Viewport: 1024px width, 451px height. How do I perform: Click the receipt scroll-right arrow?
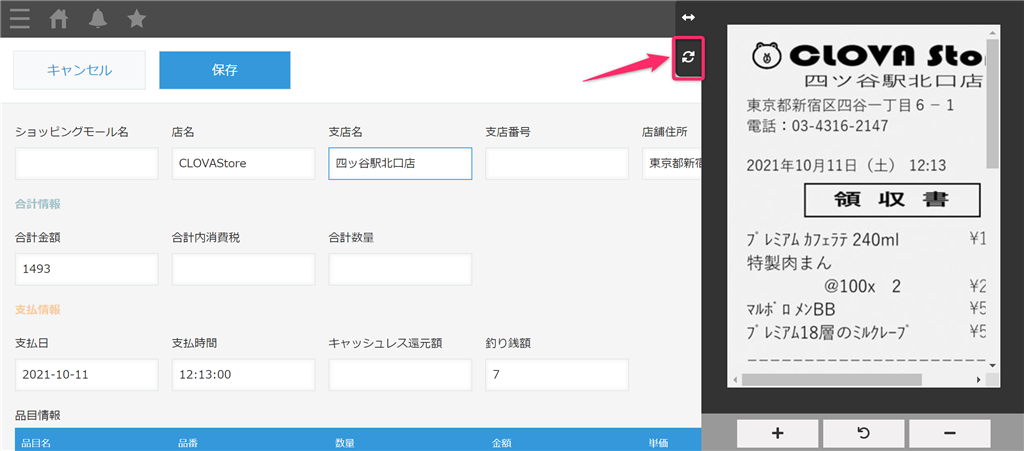point(979,379)
